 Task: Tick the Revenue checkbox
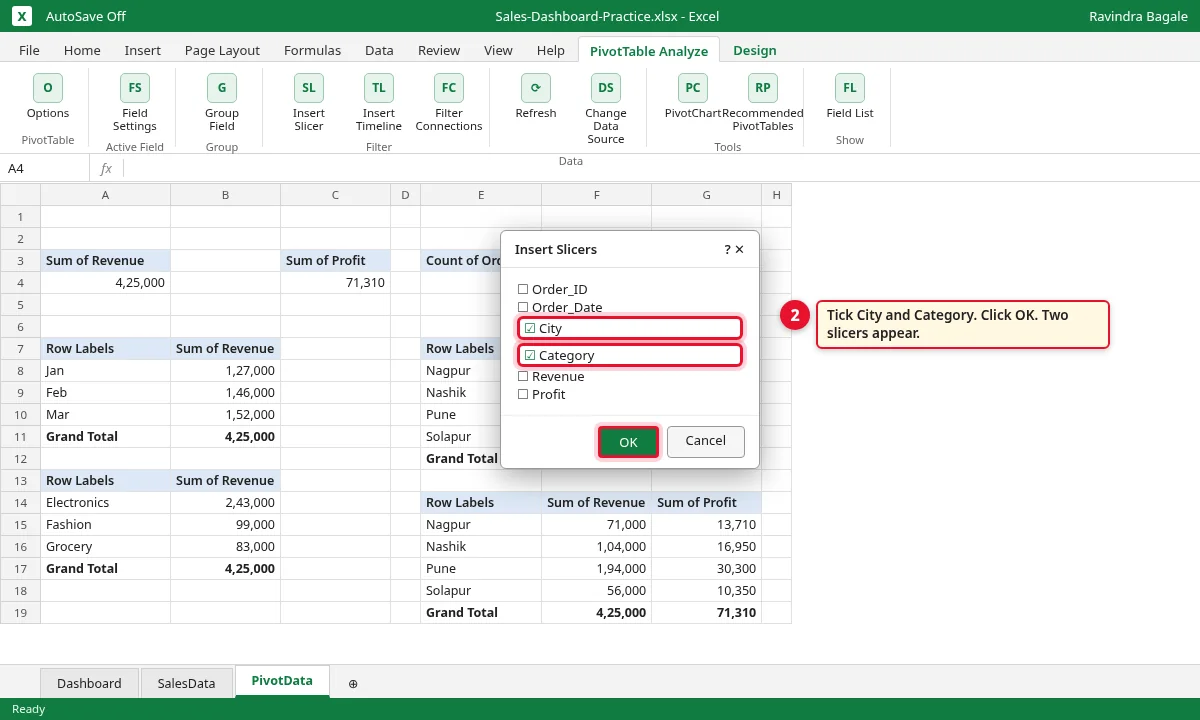tap(523, 376)
